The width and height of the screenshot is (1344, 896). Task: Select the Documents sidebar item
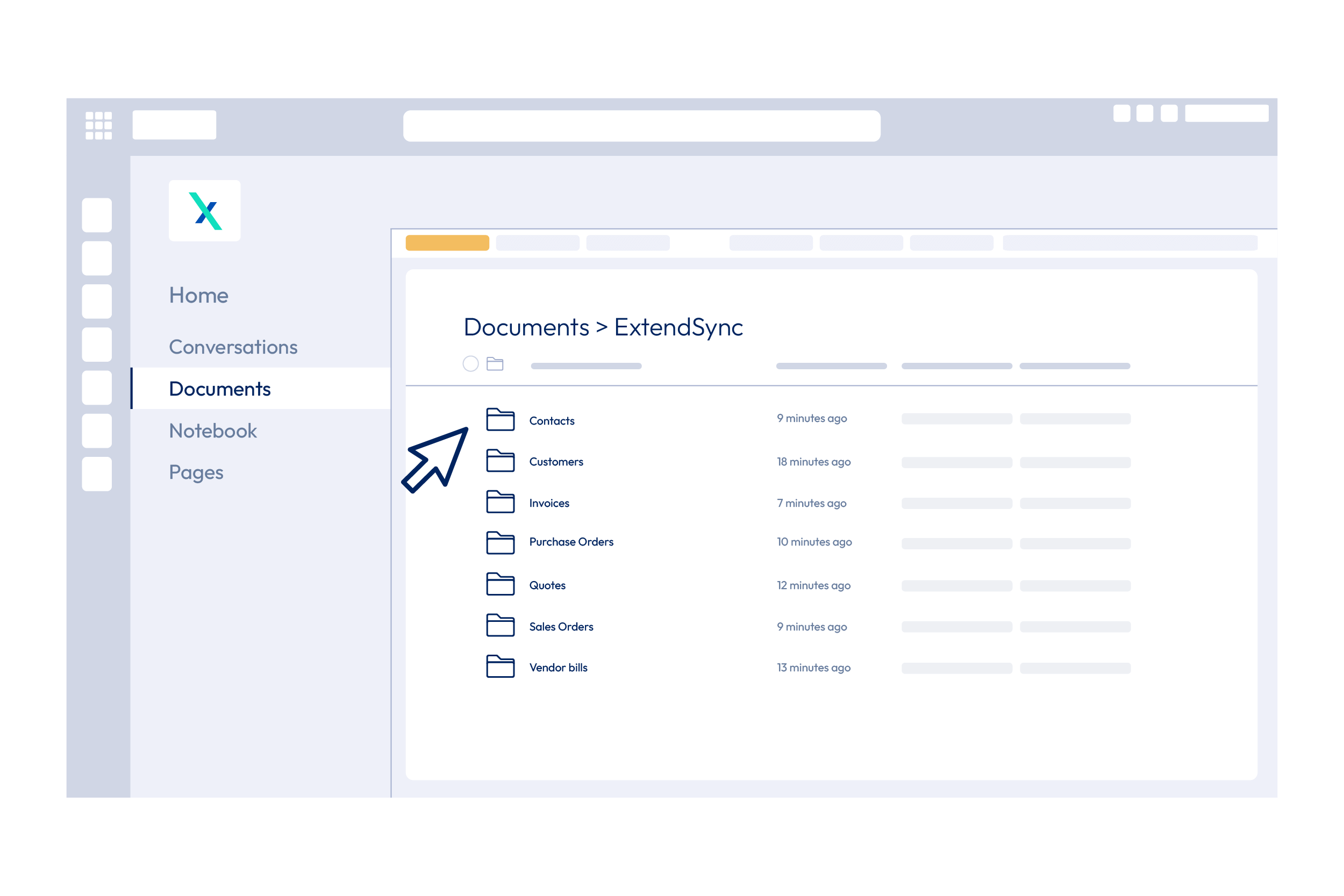220,389
